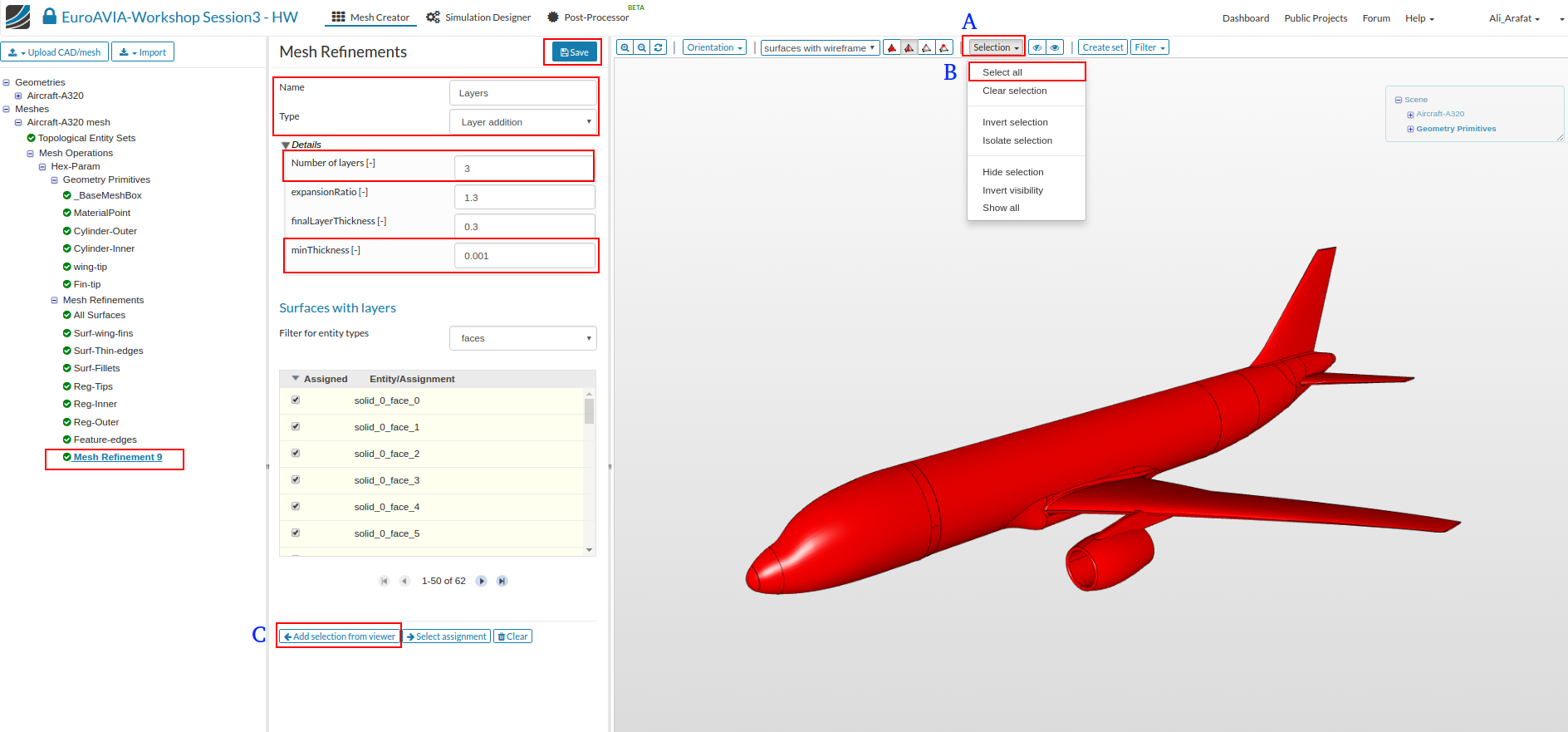Pick the face selection mode icon
The image size is (1568, 732).
click(909, 47)
